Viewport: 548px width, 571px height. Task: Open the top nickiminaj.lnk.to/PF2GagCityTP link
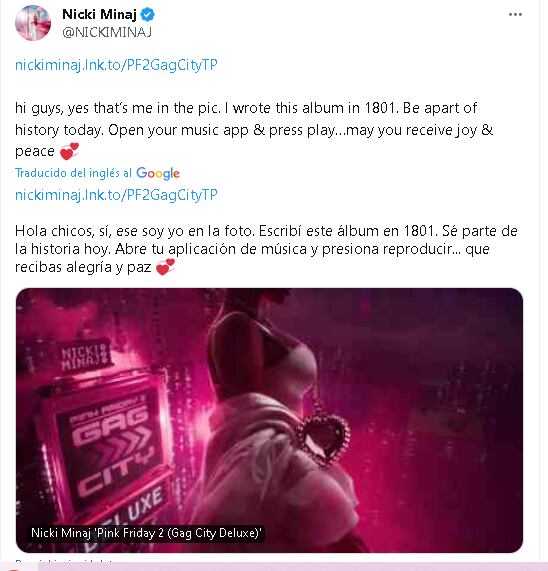click(116, 65)
